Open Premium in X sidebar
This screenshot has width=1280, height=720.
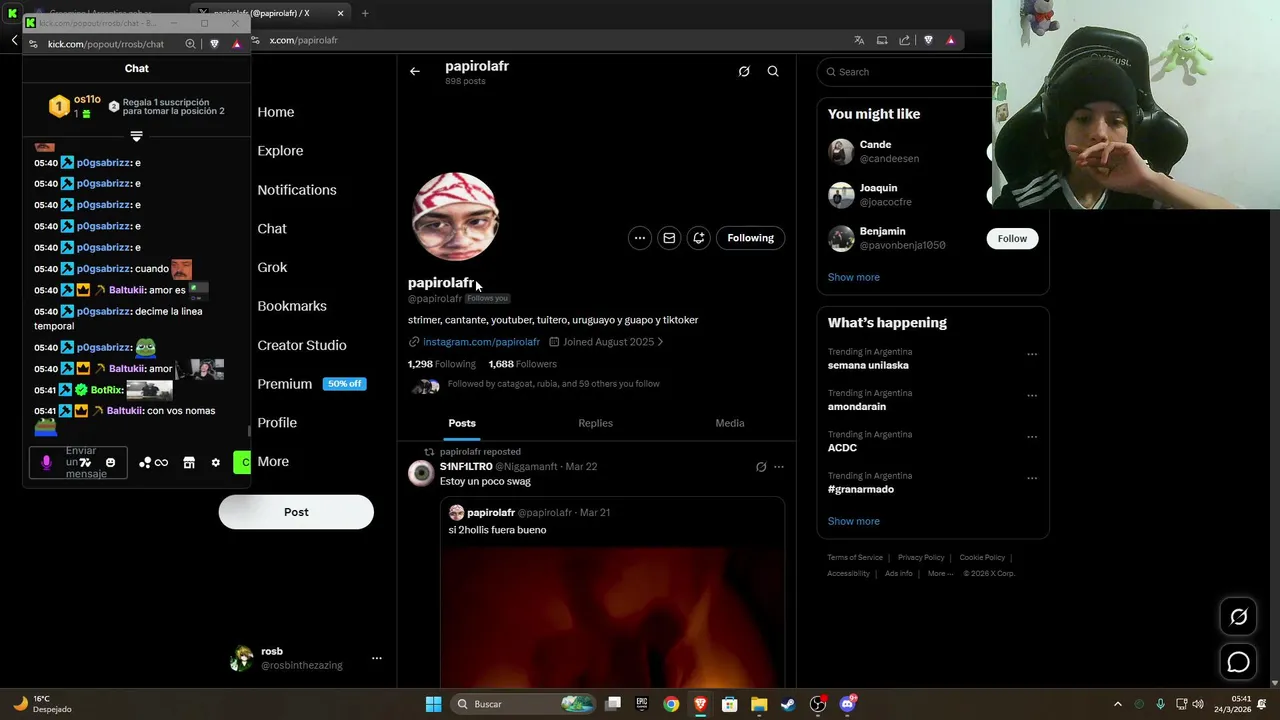click(285, 384)
